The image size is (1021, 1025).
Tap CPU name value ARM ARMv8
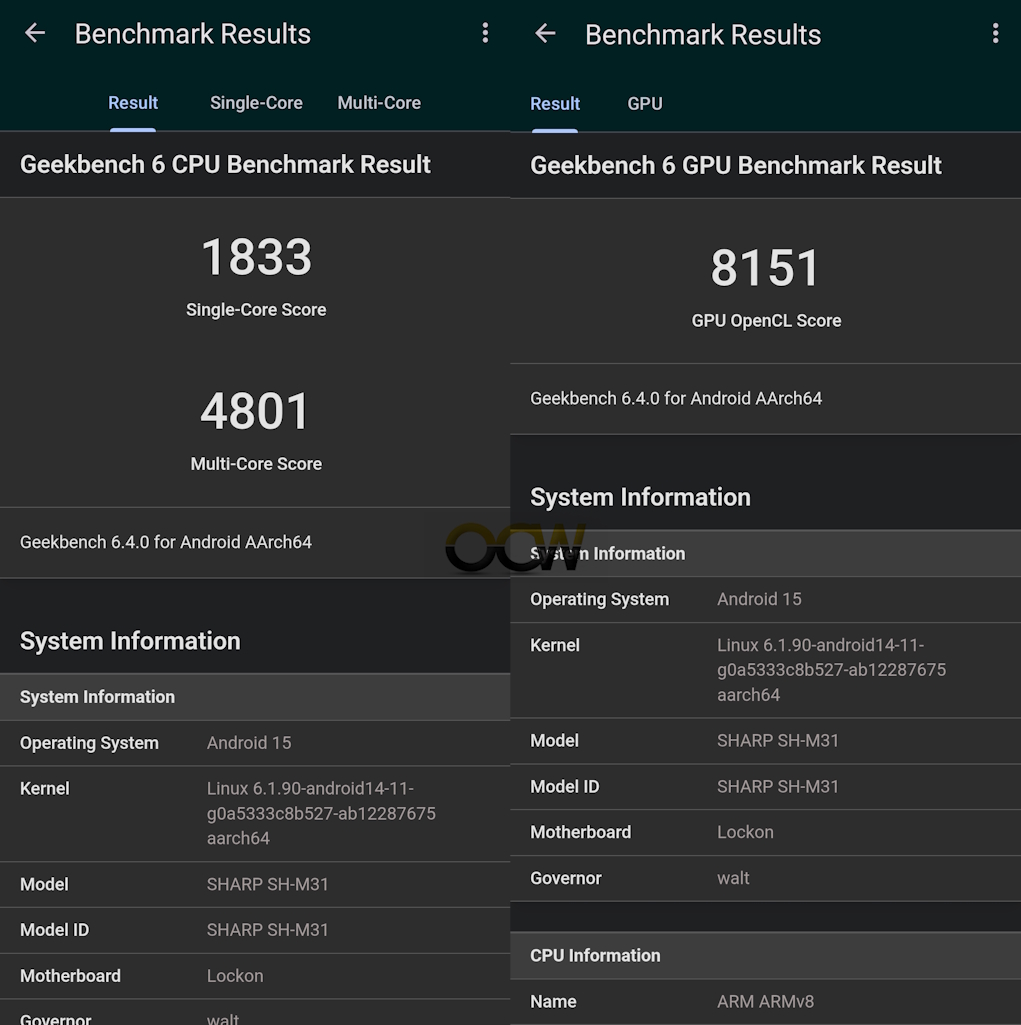pos(765,1001)
